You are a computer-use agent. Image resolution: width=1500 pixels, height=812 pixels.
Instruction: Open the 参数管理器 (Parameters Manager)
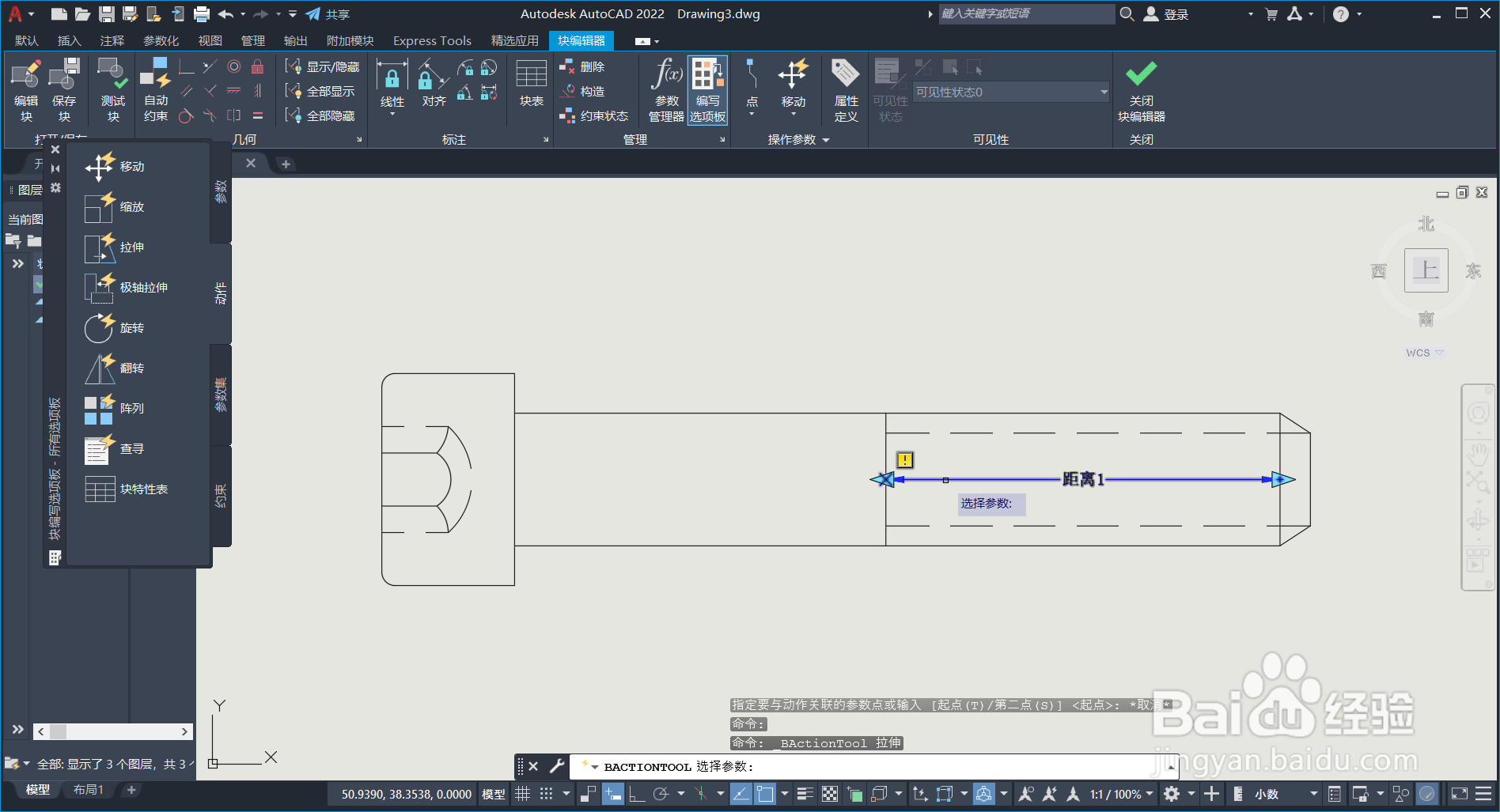tap(667, 90)
